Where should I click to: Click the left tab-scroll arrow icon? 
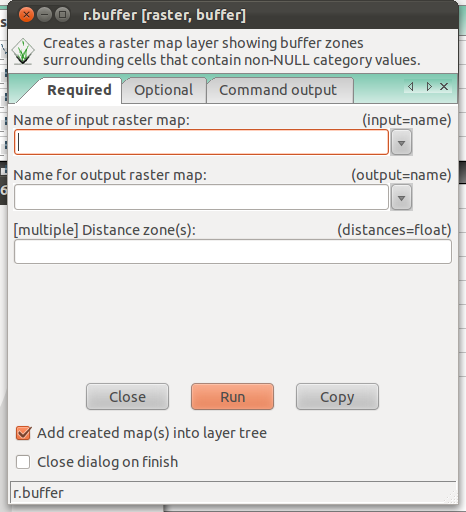(x=411, y=87)
